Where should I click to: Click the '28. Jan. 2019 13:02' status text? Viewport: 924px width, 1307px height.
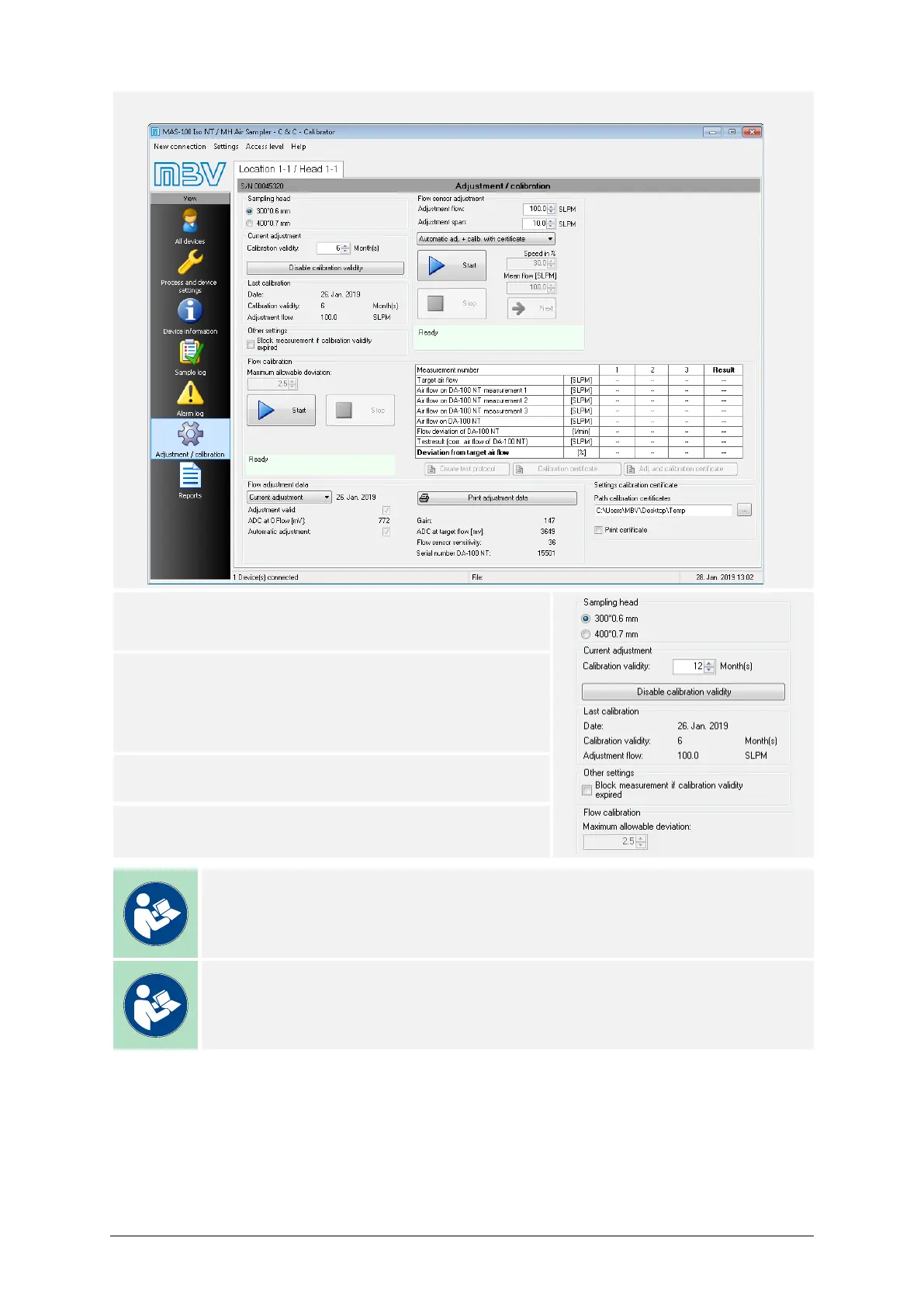725,577
